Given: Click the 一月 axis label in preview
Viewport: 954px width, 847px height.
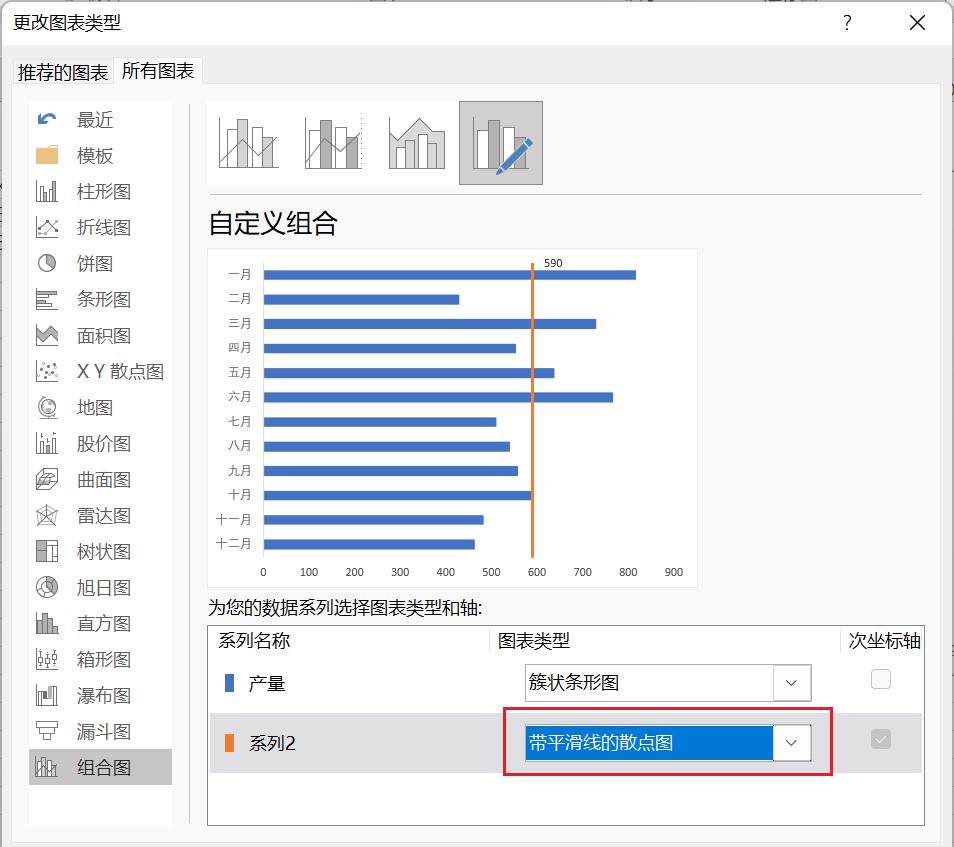Looking at the screenshot, I should coord(240,274).
